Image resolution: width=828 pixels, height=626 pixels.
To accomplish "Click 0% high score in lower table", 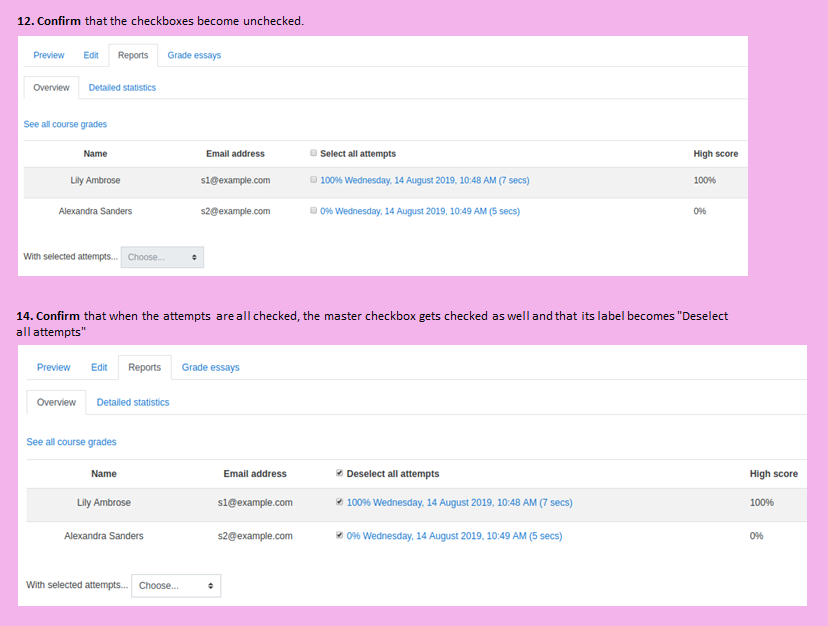I will point(756,536).
